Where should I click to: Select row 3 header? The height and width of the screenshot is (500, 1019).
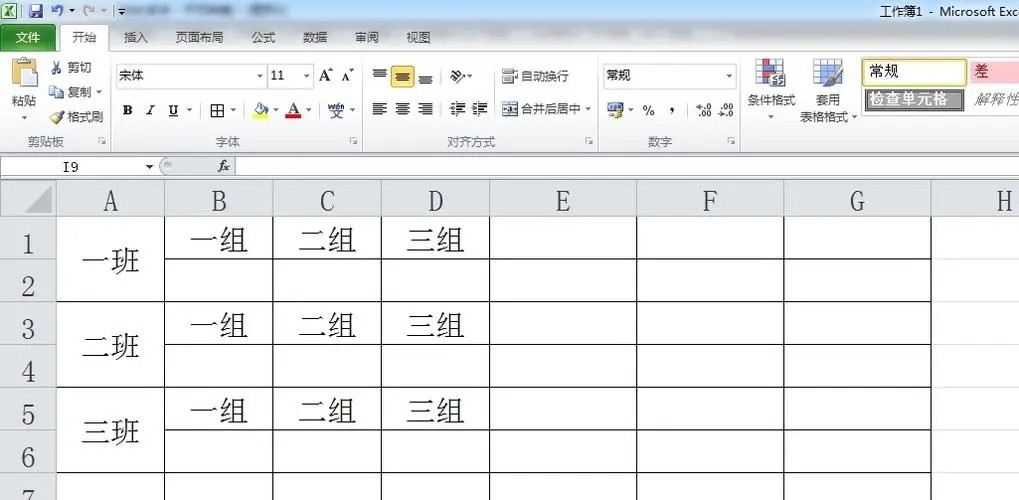(x=28, y=324)
